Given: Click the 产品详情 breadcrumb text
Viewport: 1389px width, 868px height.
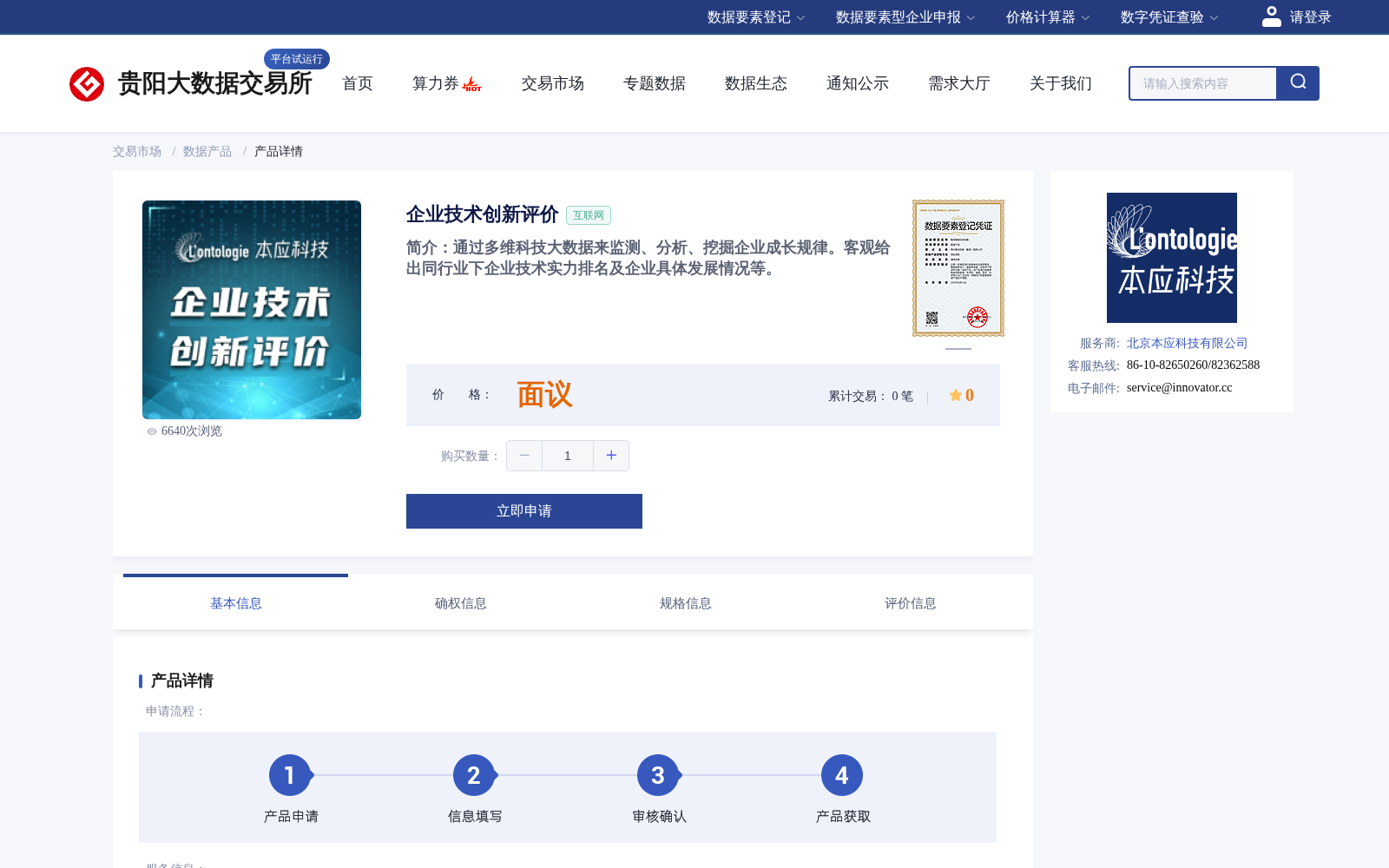Looking at the screenshot, I should (x=279, y=151).
